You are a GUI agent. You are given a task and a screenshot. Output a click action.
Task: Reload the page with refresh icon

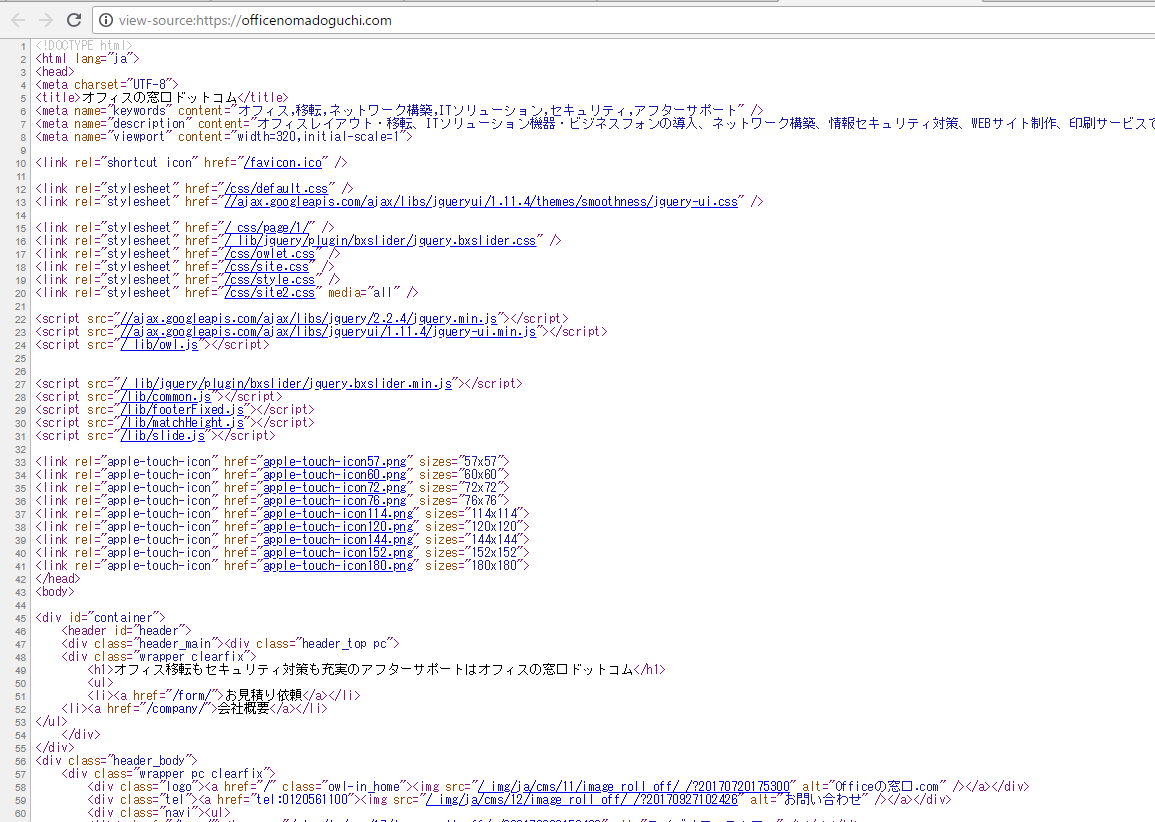[74, 20]
